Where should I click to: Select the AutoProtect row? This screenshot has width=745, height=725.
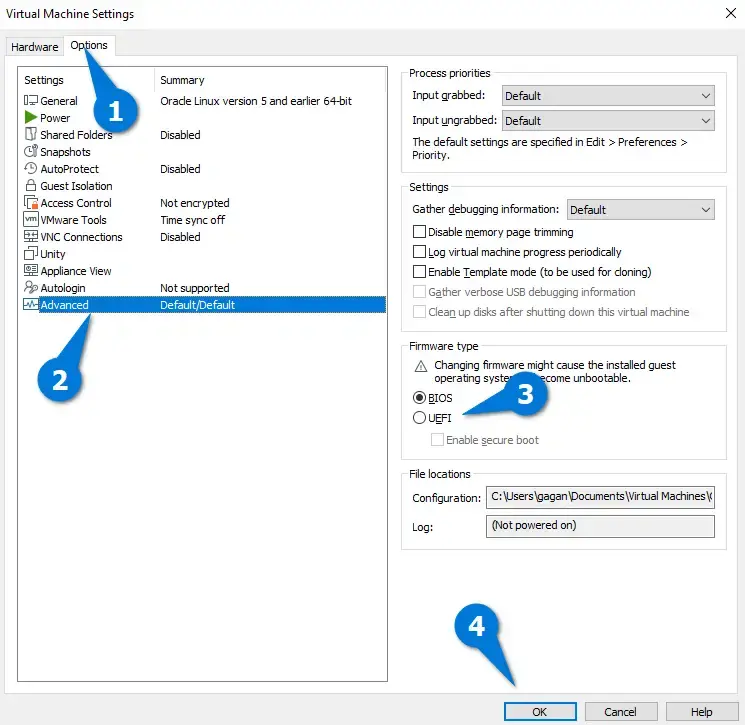click(204, 169)
